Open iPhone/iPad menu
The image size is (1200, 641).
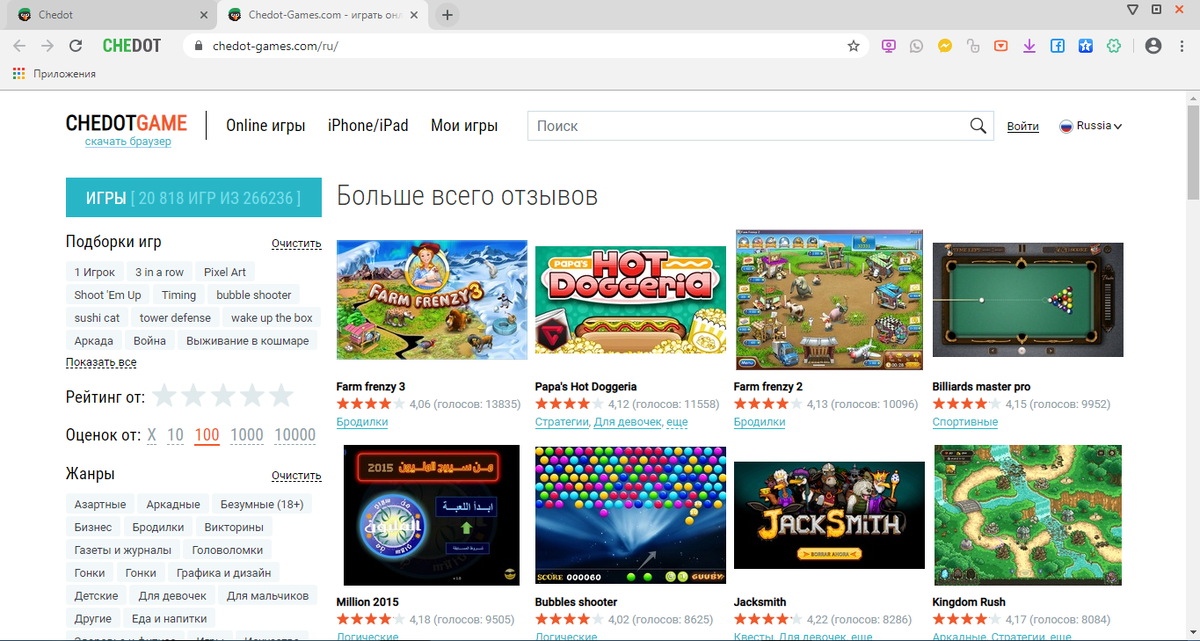point(368,126)
